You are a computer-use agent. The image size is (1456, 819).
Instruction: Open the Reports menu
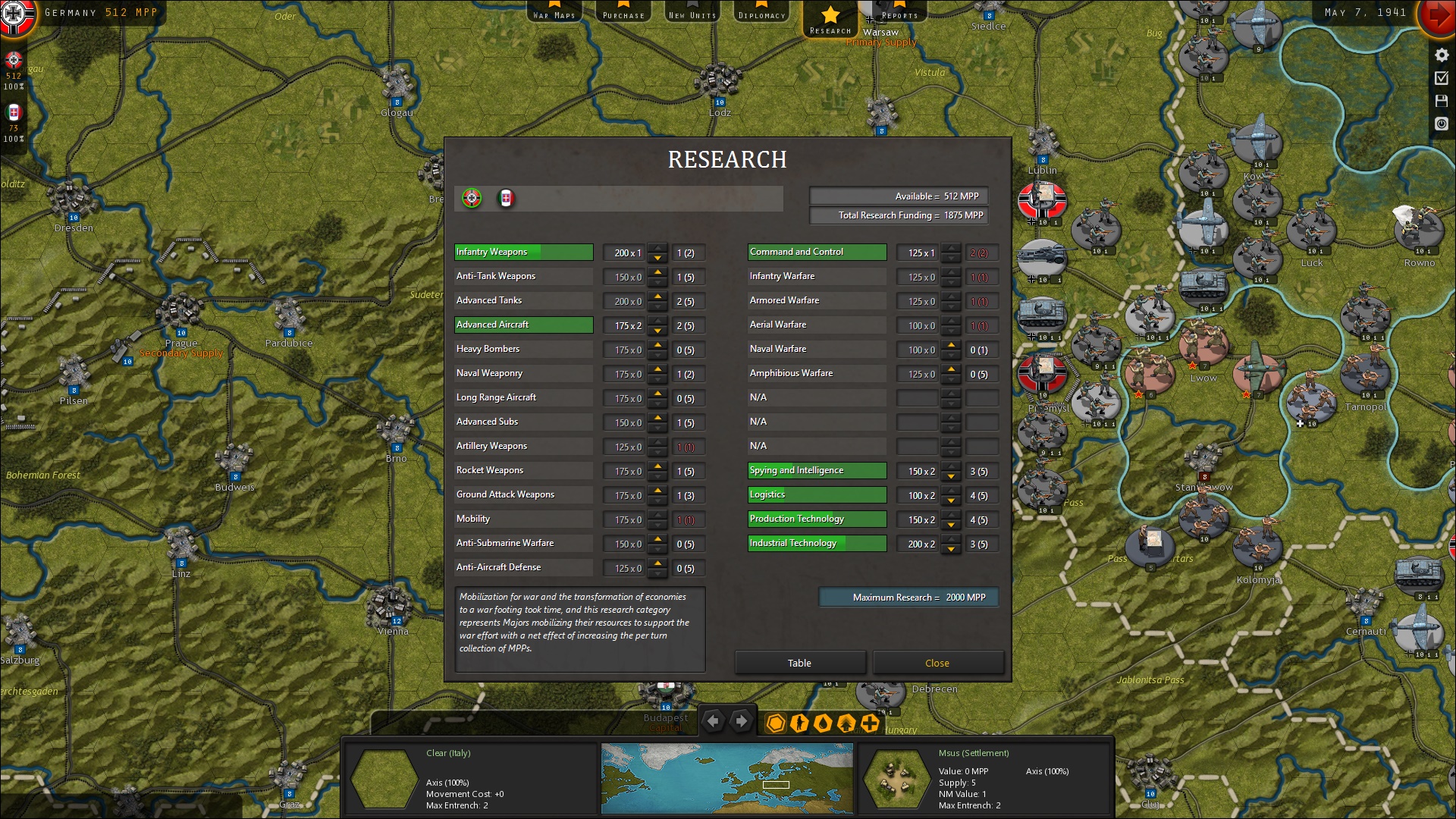[899, 11]
